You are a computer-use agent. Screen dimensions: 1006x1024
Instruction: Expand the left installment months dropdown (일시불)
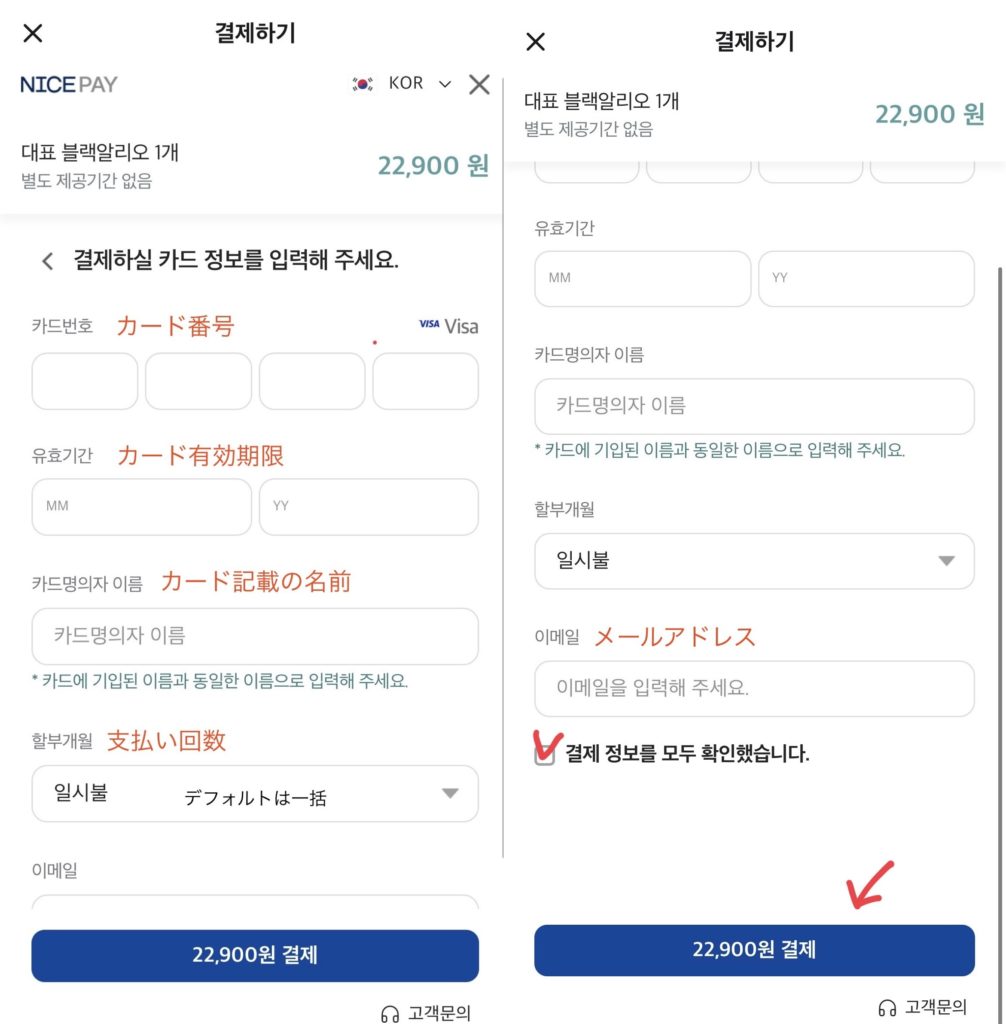255,794
